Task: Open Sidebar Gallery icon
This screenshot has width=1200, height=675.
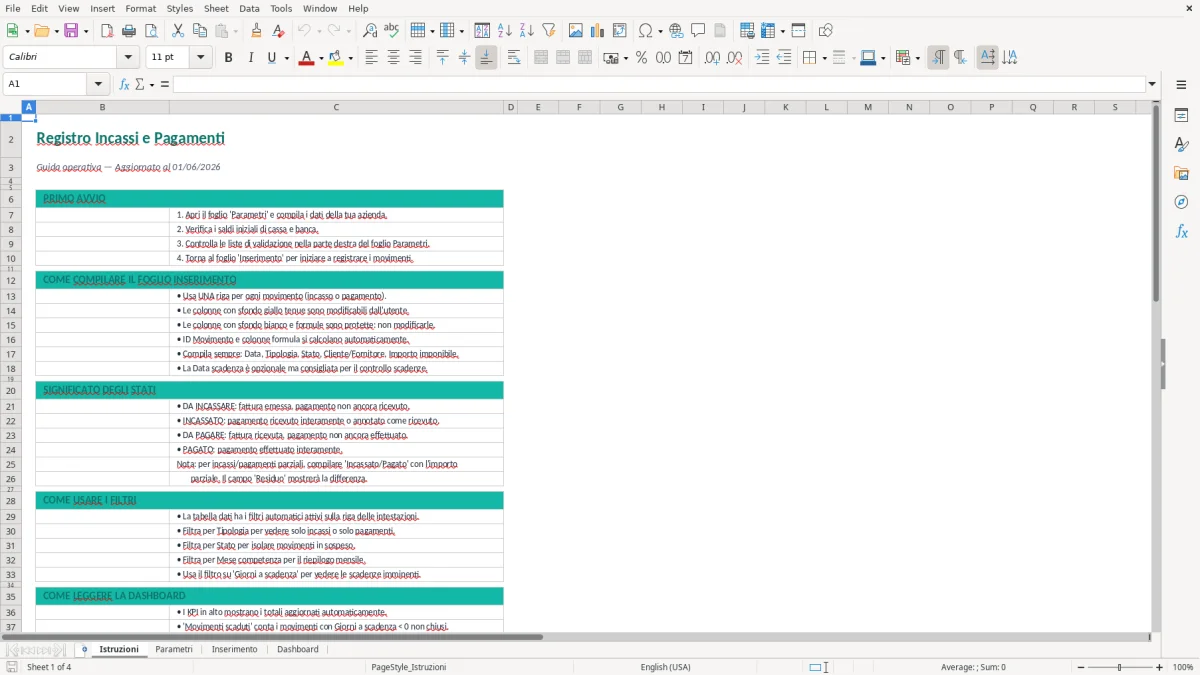Action: pyautogui.click(x=1181, y=173)
